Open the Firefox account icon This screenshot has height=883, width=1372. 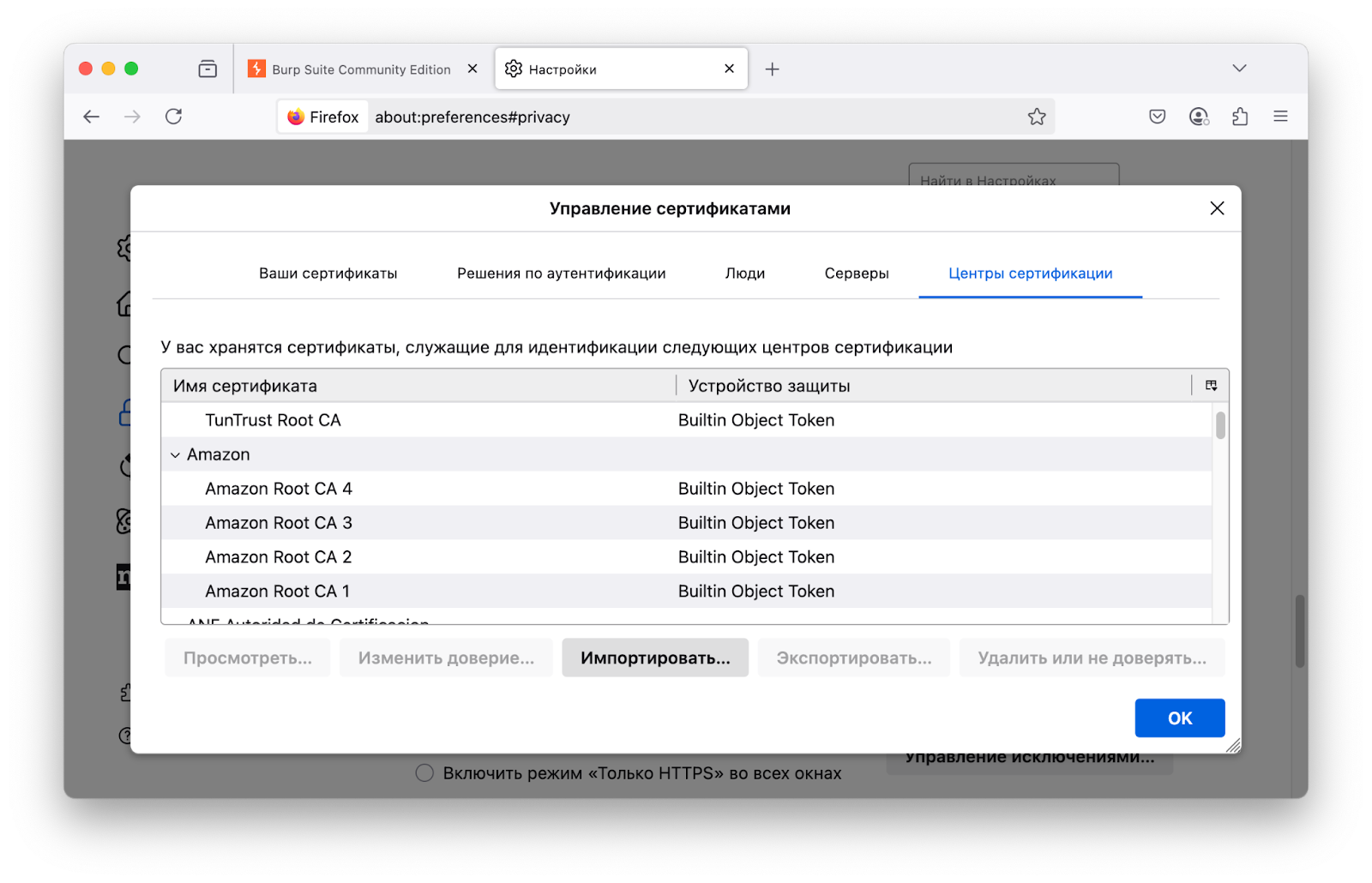click(x=1199, y=117)
